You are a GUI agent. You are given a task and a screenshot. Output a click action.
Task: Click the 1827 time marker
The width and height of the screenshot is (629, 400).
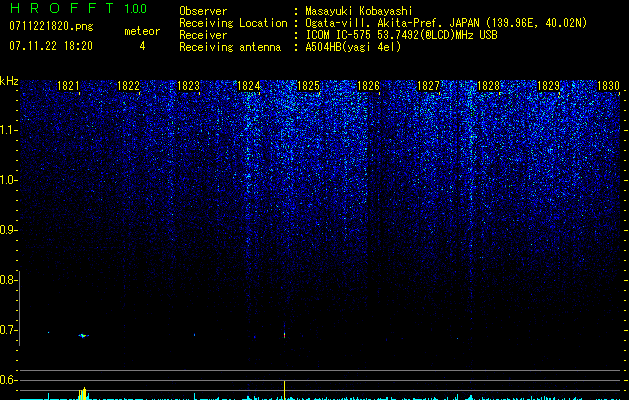(x=428, y=86)
